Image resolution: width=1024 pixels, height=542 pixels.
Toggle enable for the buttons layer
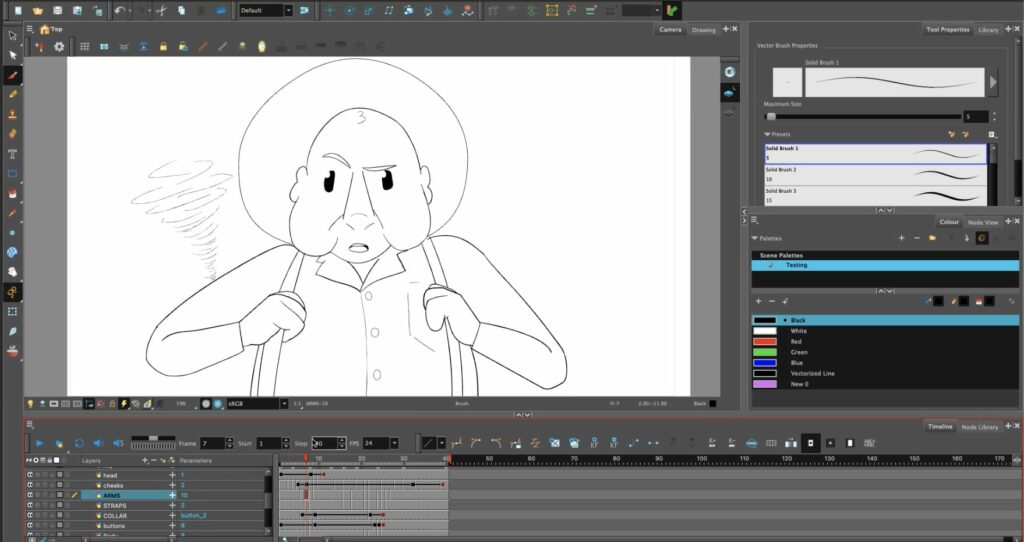[x=30, y=526]
